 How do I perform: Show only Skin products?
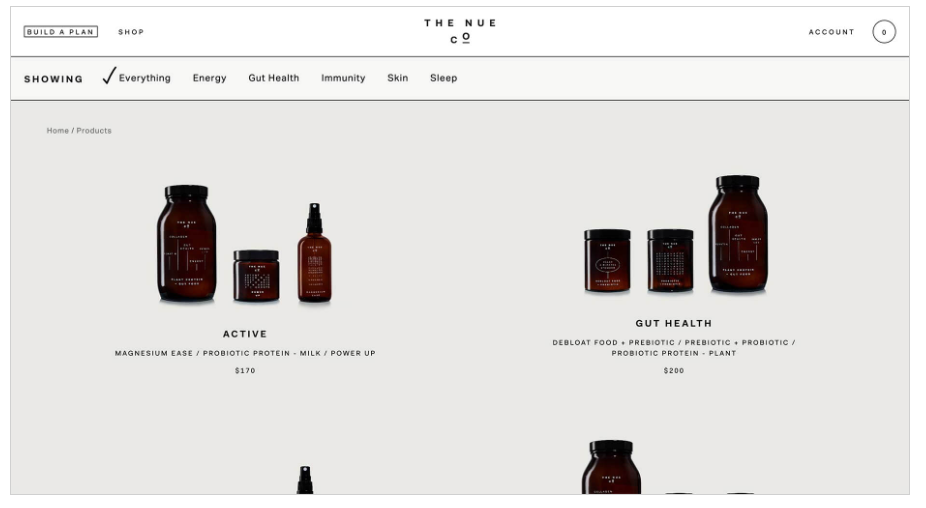397,78
